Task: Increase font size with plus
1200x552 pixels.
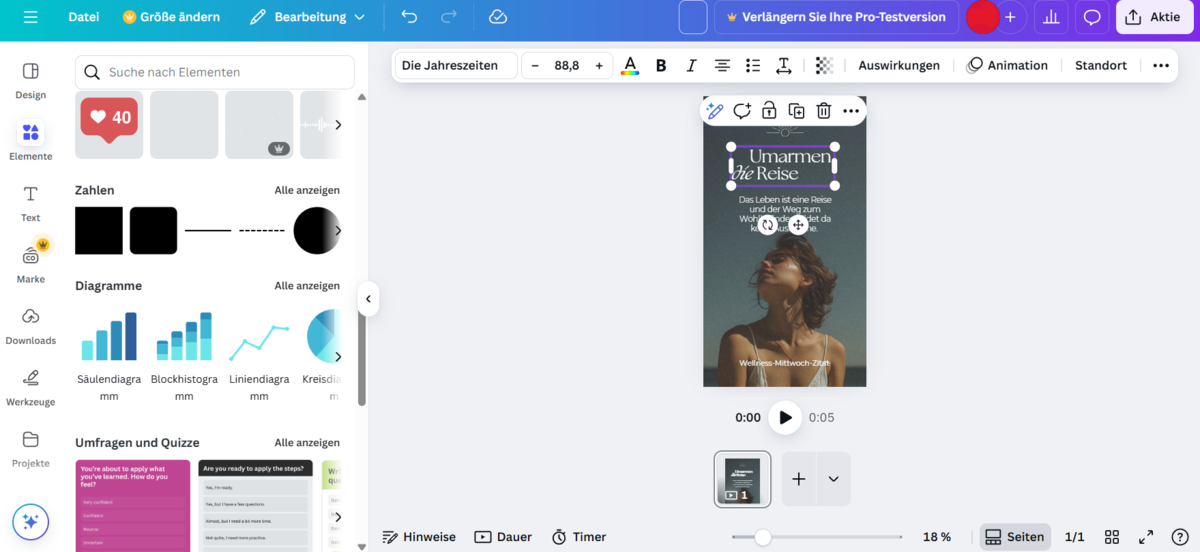Action: [x=599, y=66]
